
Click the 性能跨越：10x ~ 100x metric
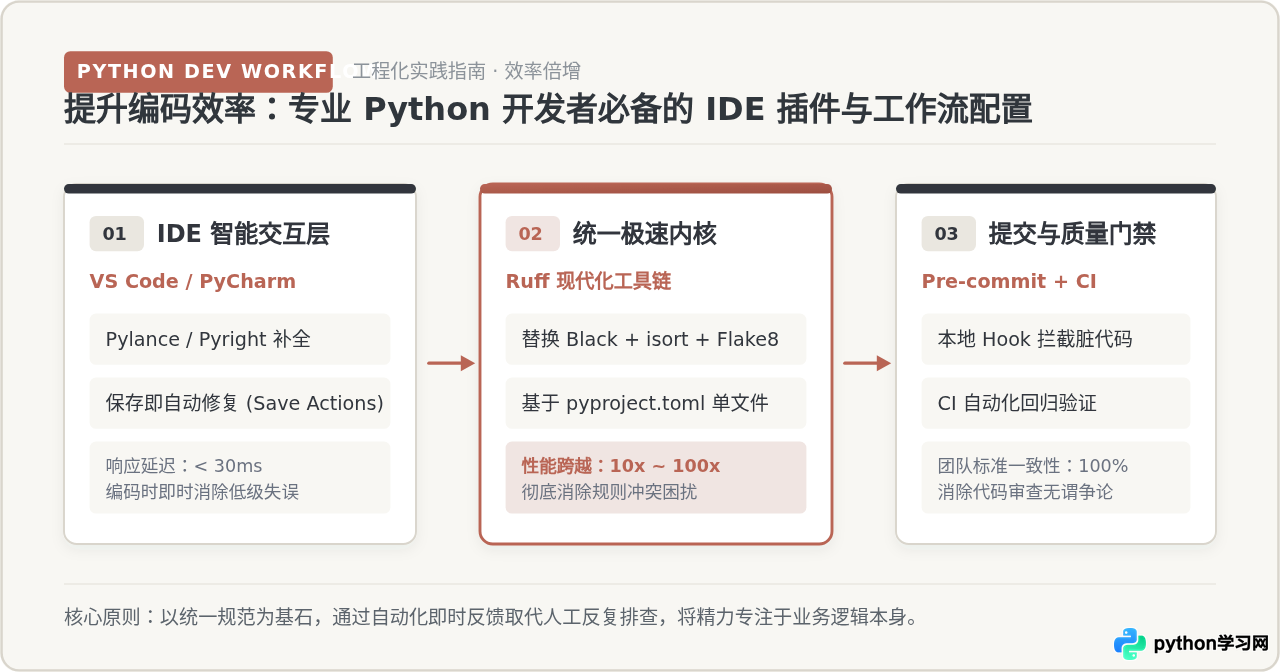(x=621, y=466)
